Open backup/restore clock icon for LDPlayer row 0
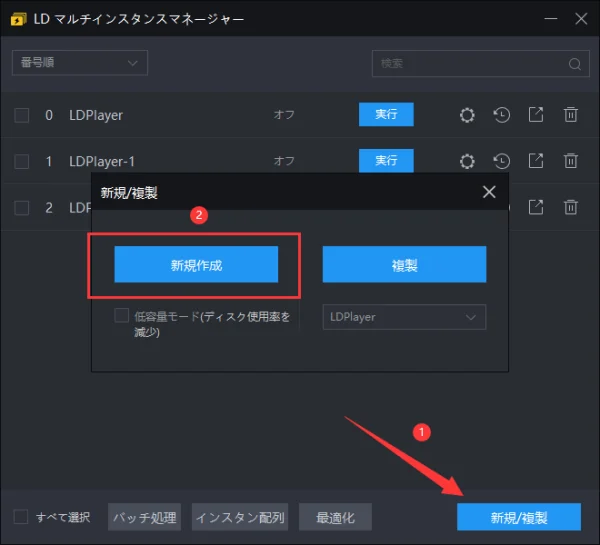600x545 pixels. tap(501, 115)
